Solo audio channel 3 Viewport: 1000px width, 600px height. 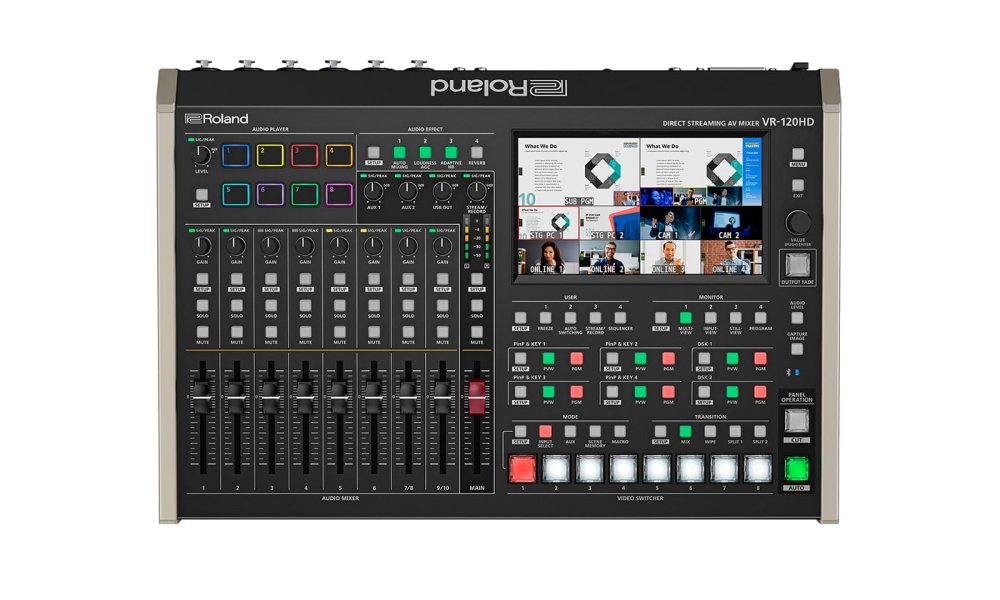coord(270,307)
